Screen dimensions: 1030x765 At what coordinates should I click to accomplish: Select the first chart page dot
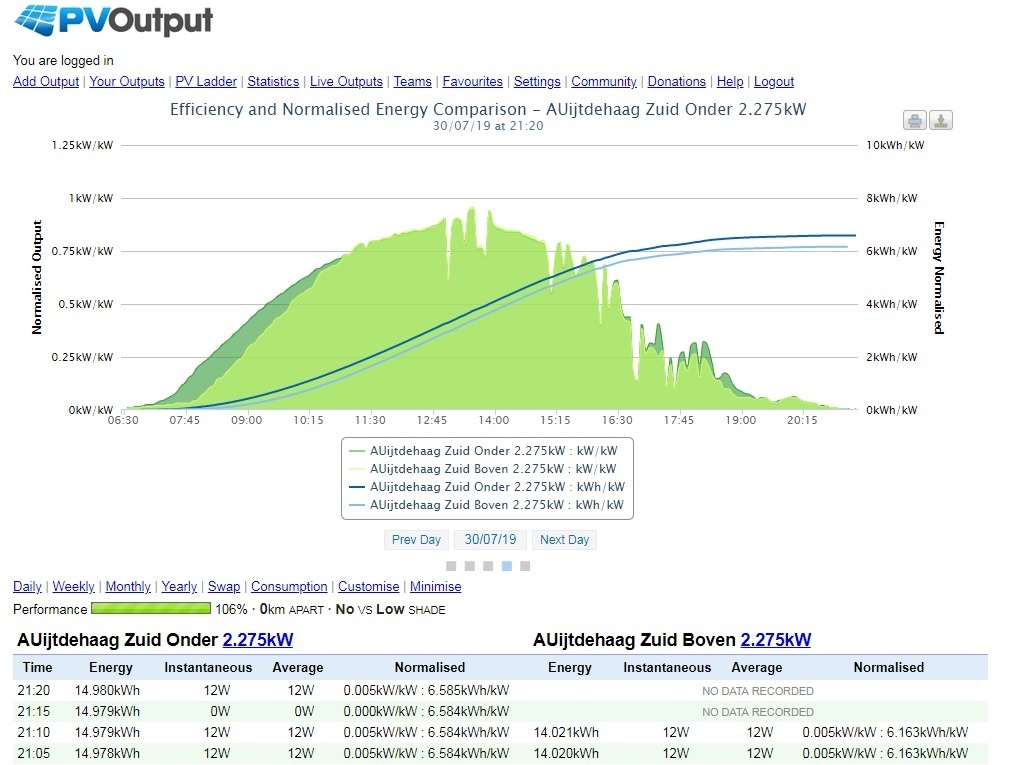[451, 566]
